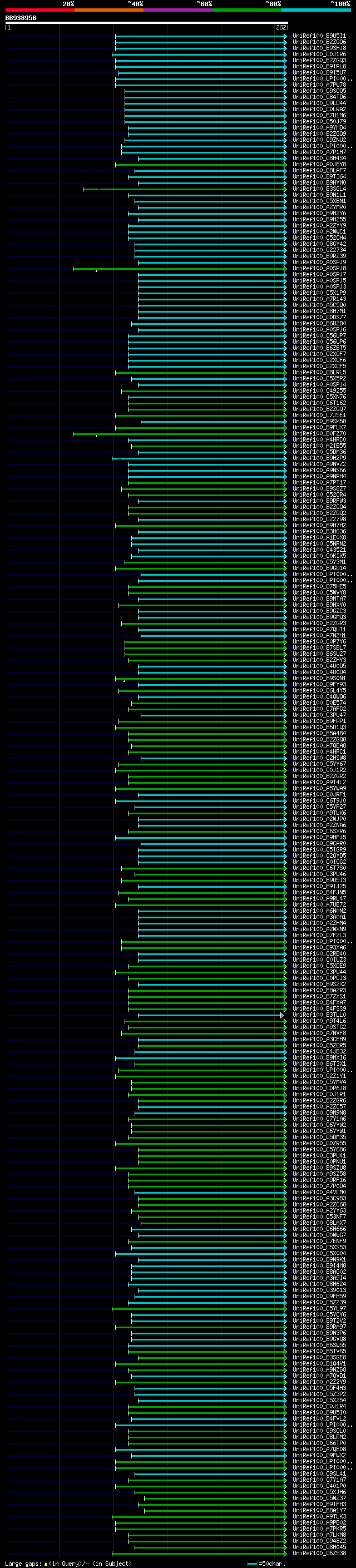Viewport: 356px width, 1568px height.
Task: Select the UniRef100_Q84TD6 label
Action: click(319, 97)
